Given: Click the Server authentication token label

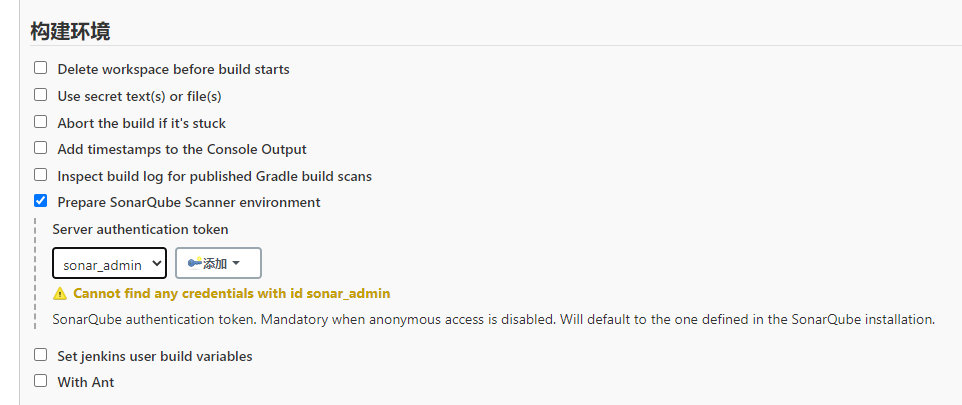Looking at the screenshot, I should [140, 230].
